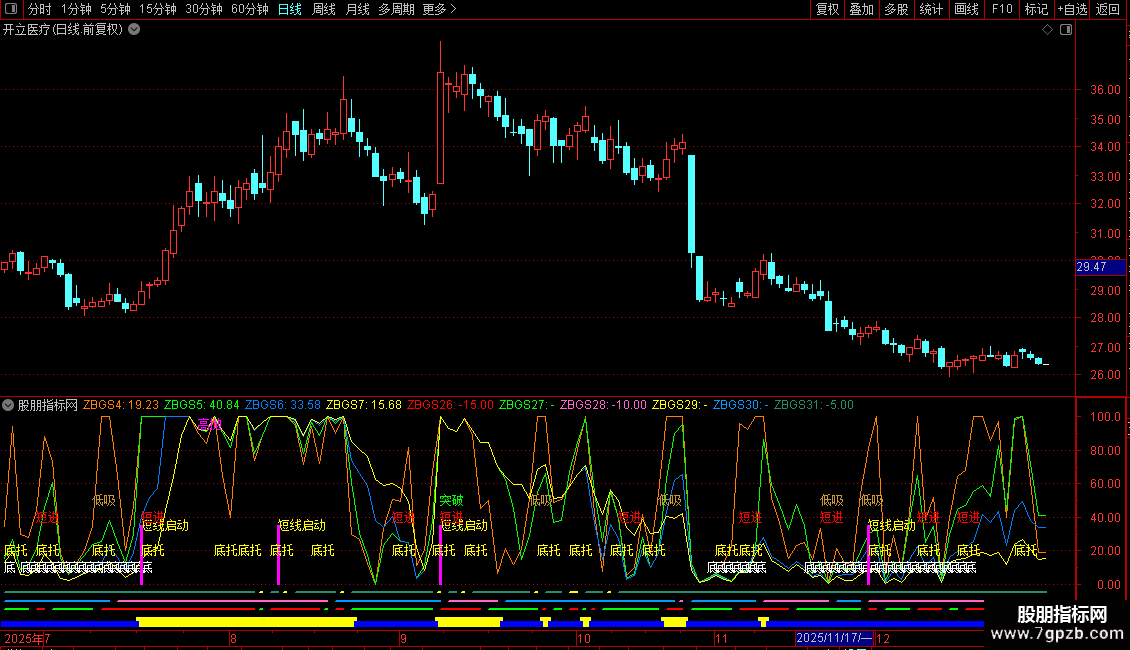This screenshot has height=650, width=1130.
Task: Open F10 company info
Action: click(1002, 9)
